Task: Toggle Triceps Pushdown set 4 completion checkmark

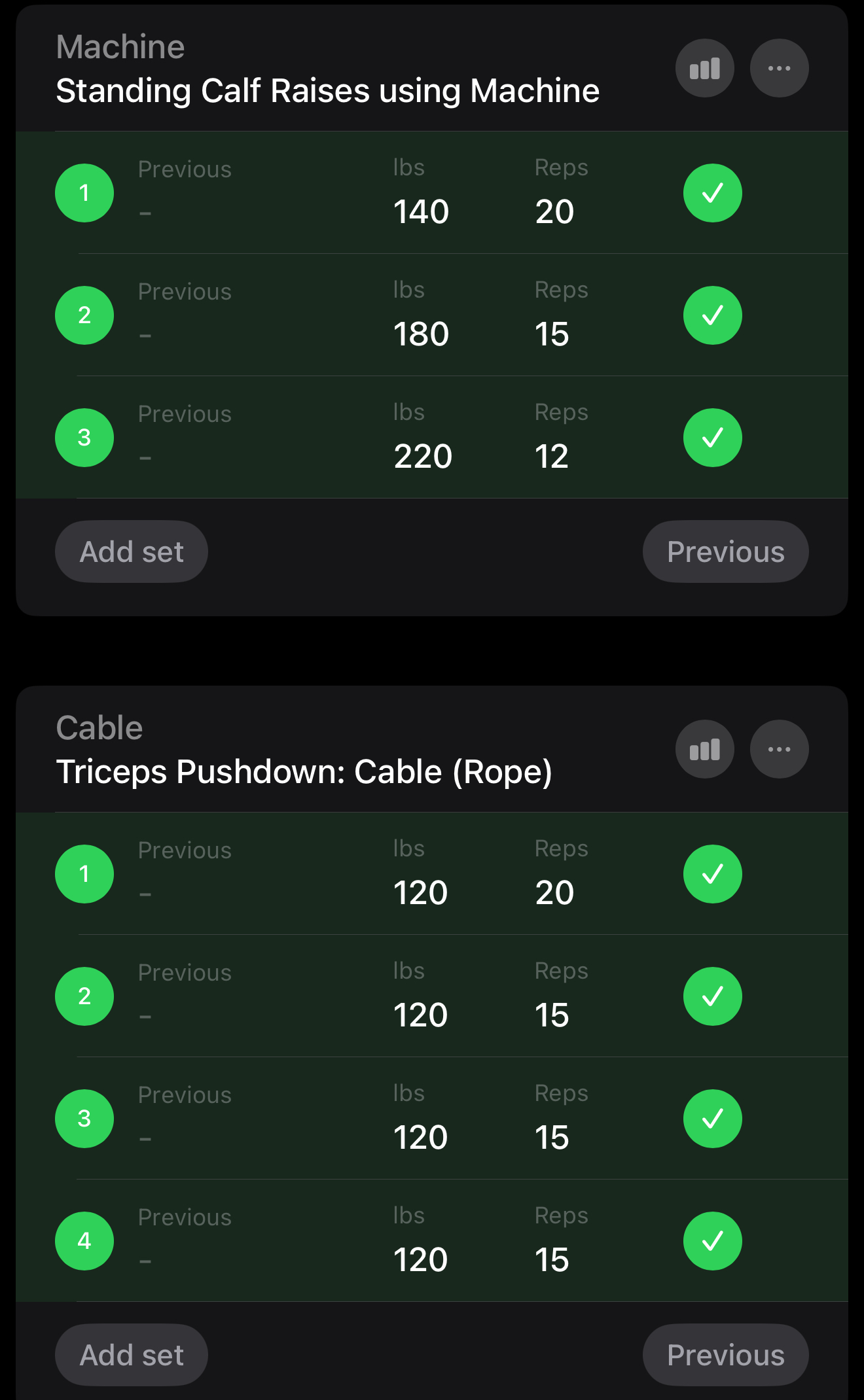Action: point(712,1241)
